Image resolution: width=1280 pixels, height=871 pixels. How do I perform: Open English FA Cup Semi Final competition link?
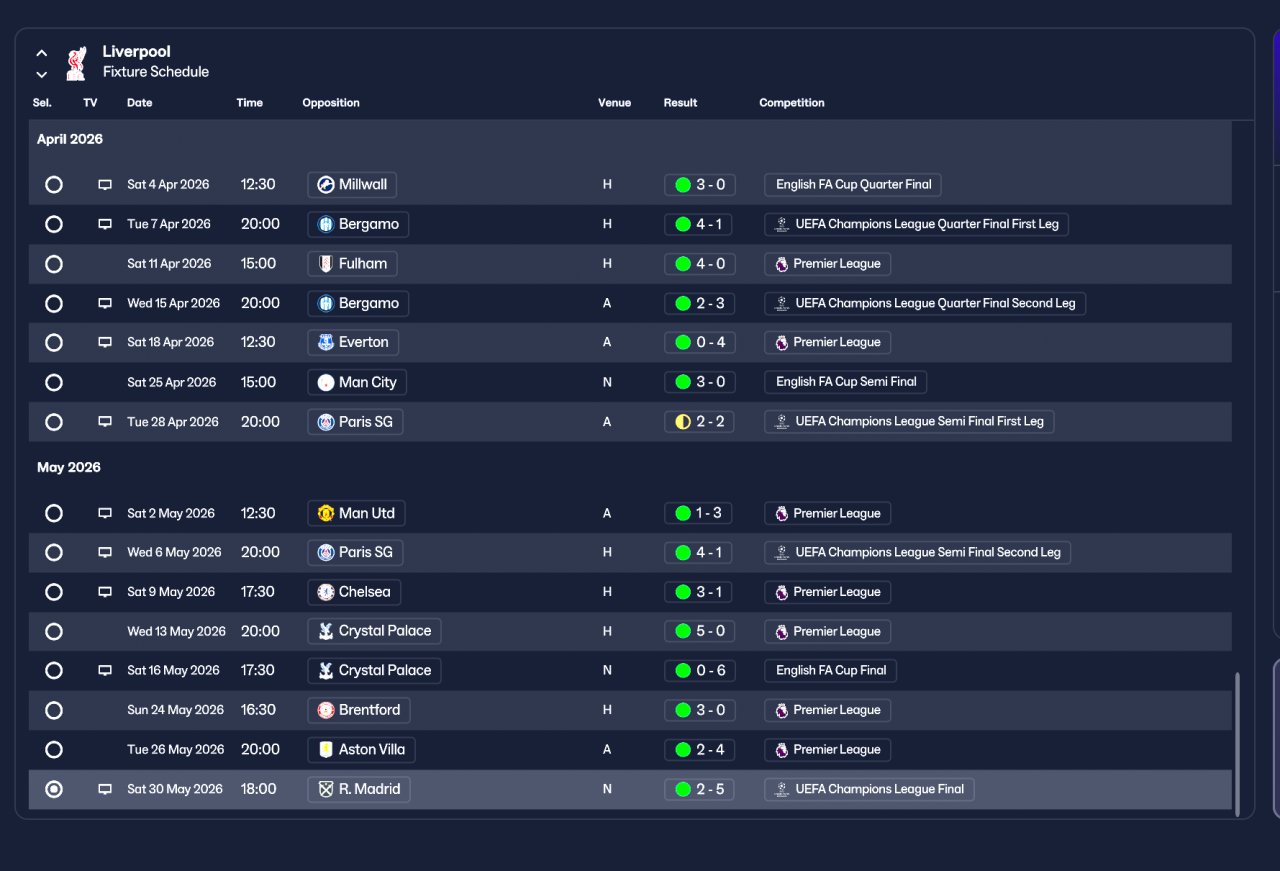[x=846, y=382]
